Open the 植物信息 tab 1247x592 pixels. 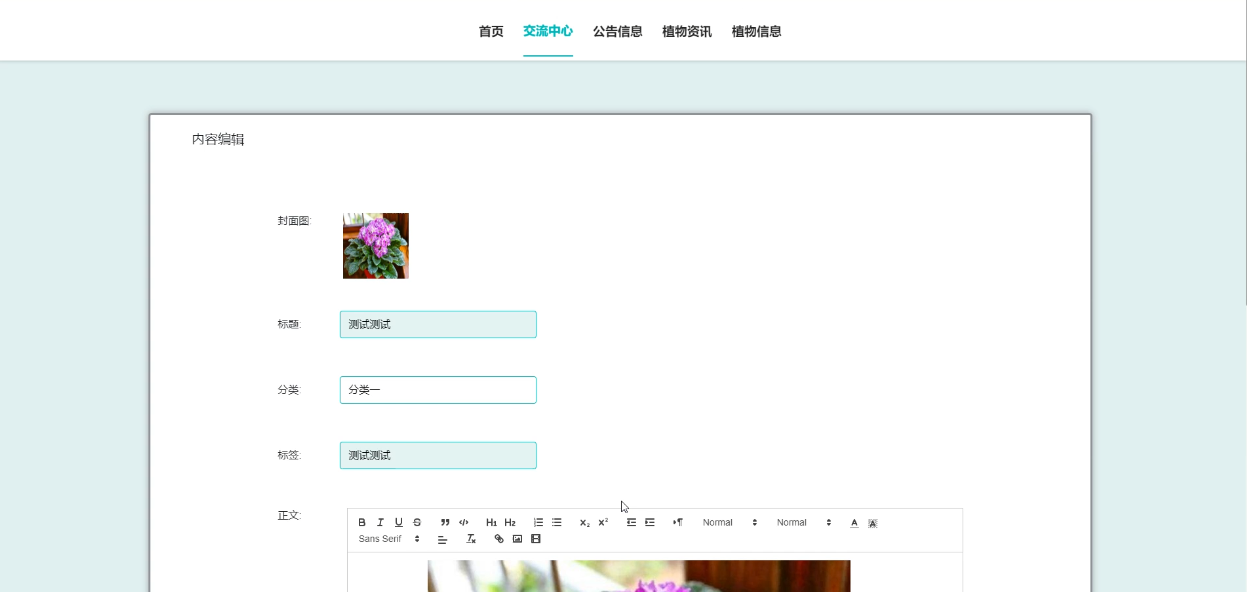pyautogui.click(x=757, y=31)
